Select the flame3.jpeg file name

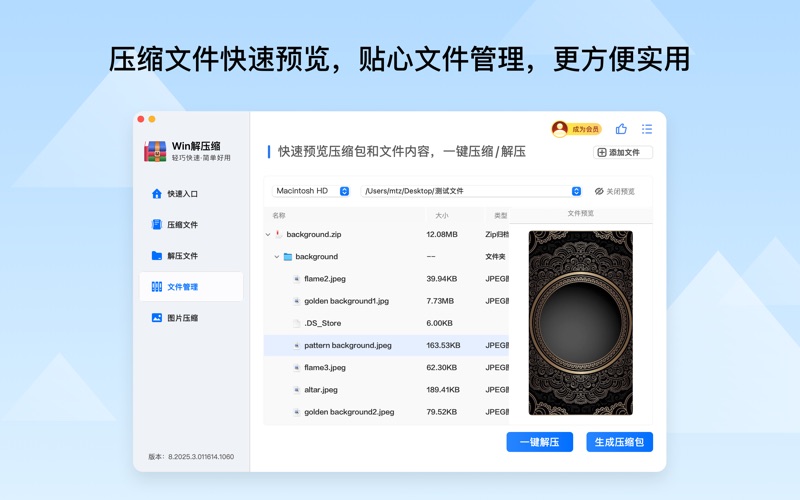325,367
